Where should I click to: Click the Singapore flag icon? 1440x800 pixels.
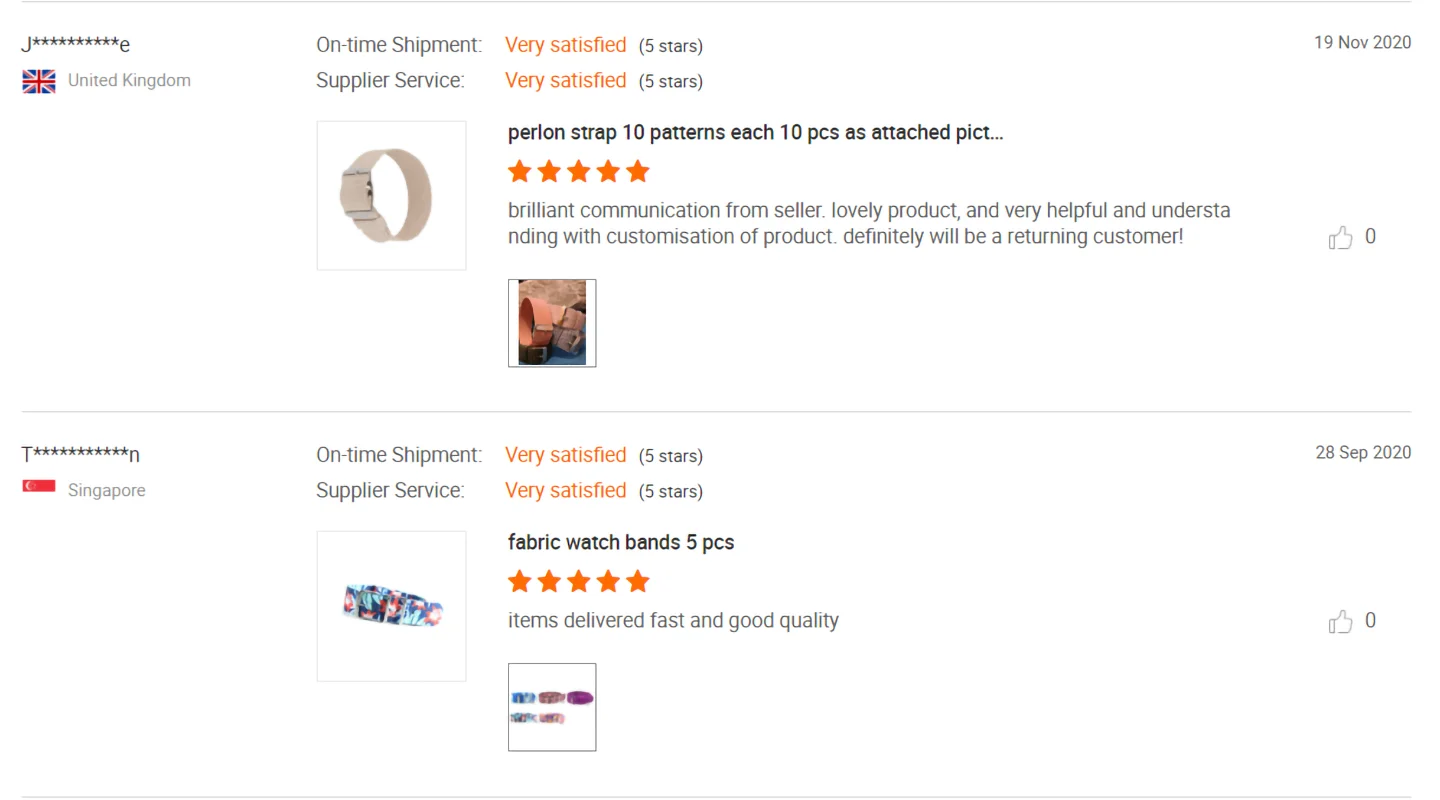coord(39,487)
